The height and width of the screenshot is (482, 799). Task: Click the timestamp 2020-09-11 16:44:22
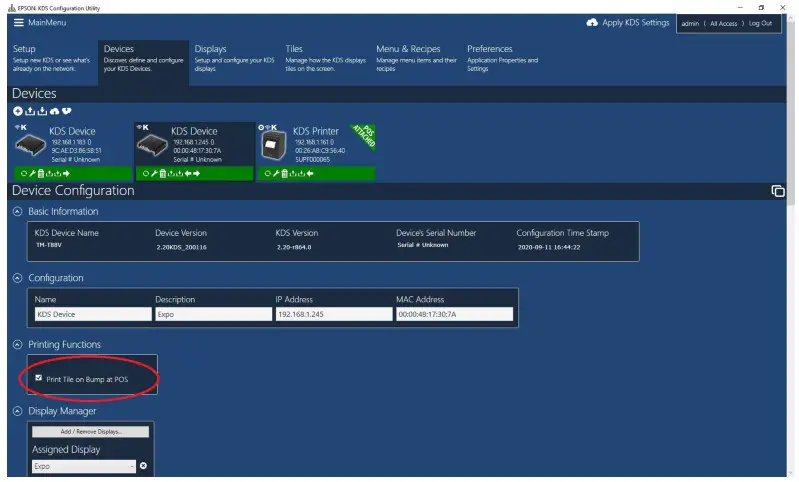tap(549, 247)
